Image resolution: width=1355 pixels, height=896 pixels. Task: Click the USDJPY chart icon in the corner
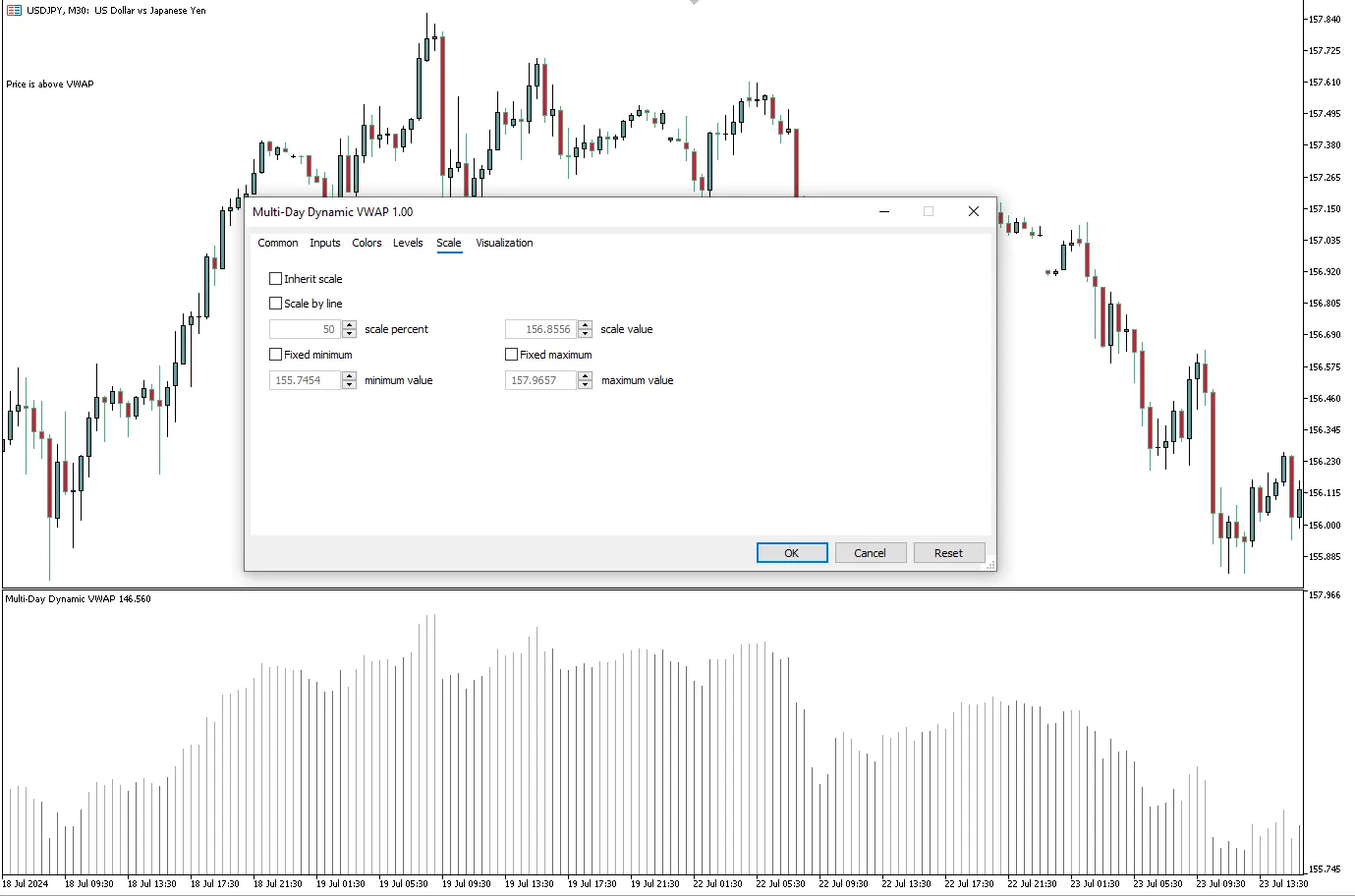point(14,10)
